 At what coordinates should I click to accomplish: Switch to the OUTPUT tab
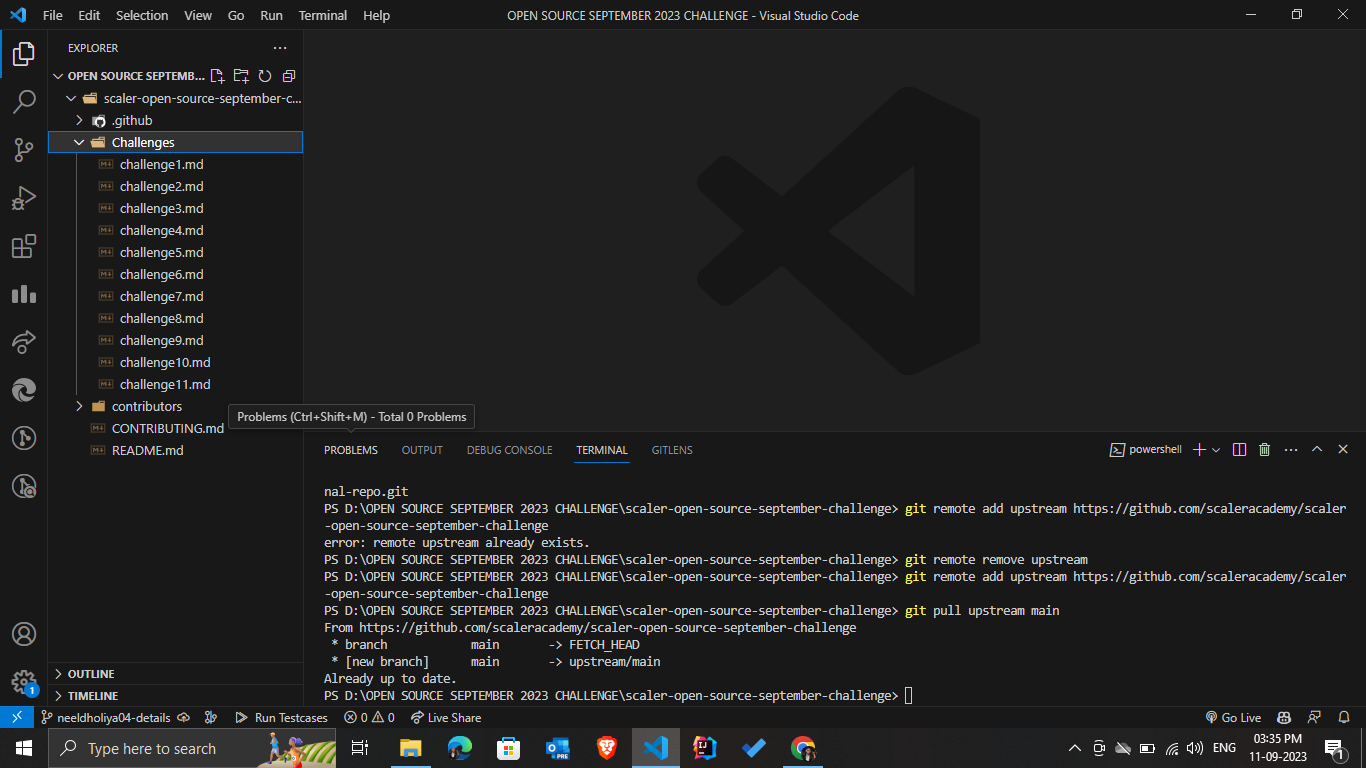pos(421,450)
